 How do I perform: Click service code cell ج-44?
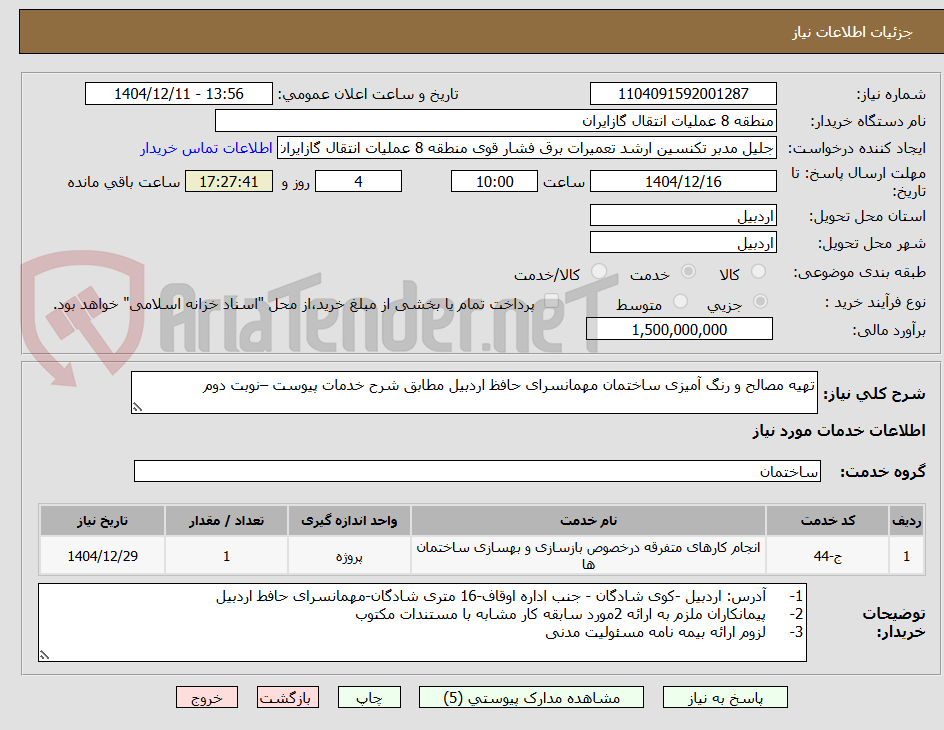[x=828, y=556]
